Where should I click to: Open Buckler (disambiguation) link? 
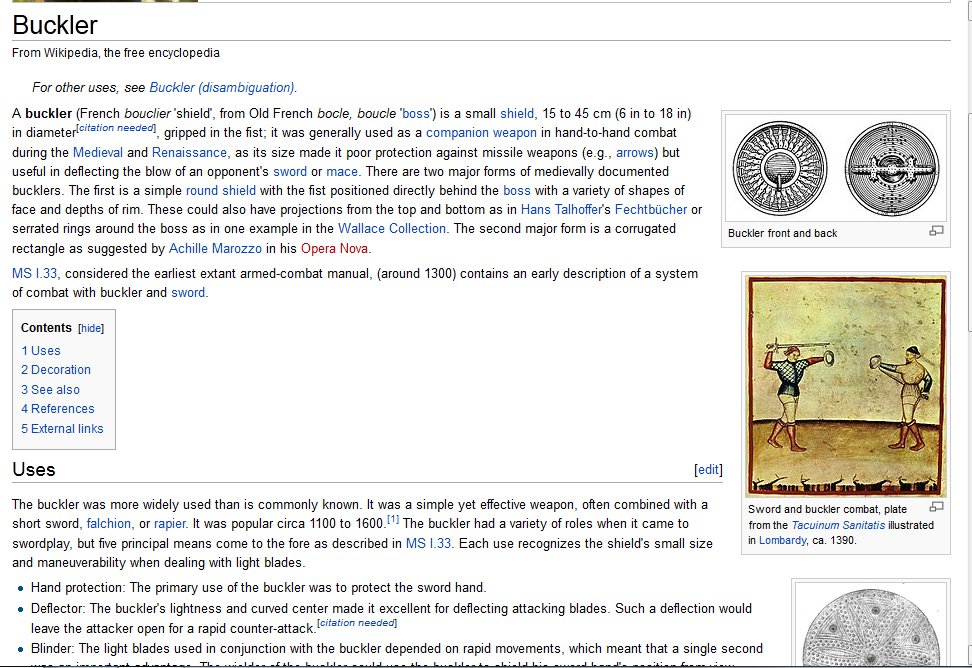(222, 87)
